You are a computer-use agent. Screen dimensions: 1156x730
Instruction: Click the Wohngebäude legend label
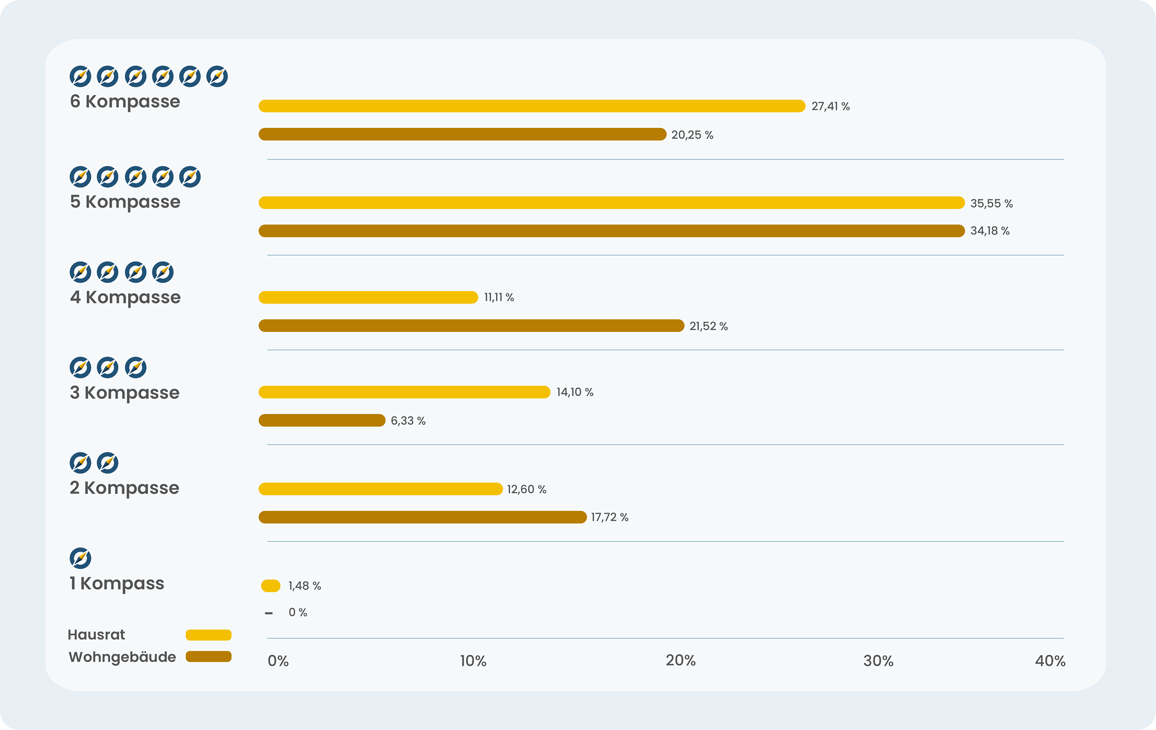[122, 657]
